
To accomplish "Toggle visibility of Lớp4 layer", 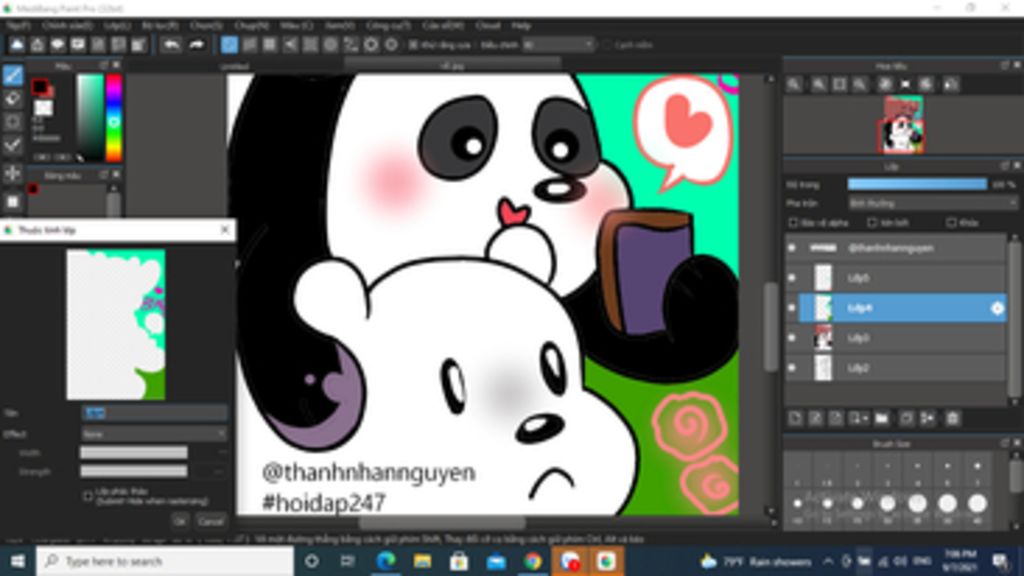I will pyautogui.click(x=792, y=308).
